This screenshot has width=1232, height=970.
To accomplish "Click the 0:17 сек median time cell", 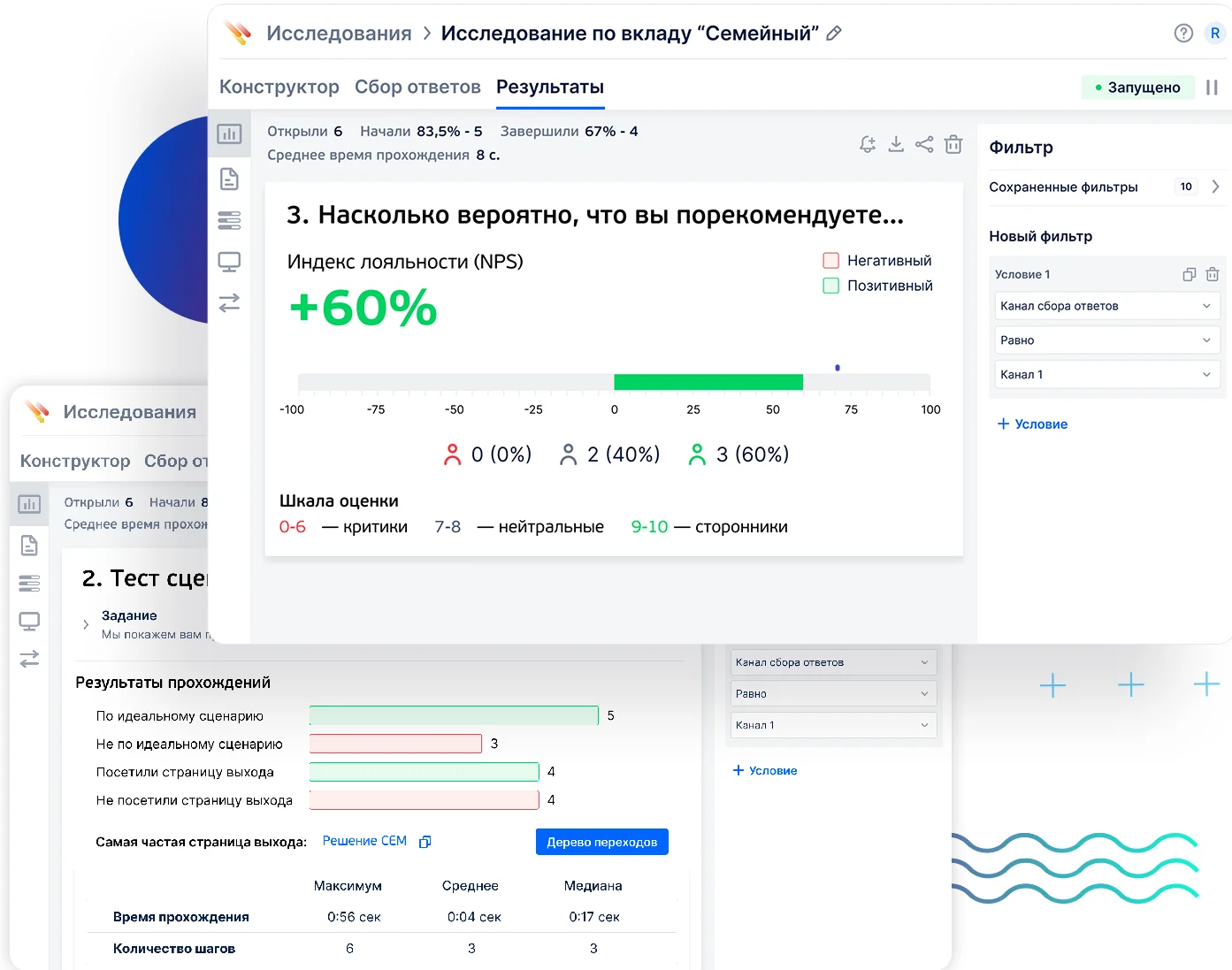I will pos(594,917).
